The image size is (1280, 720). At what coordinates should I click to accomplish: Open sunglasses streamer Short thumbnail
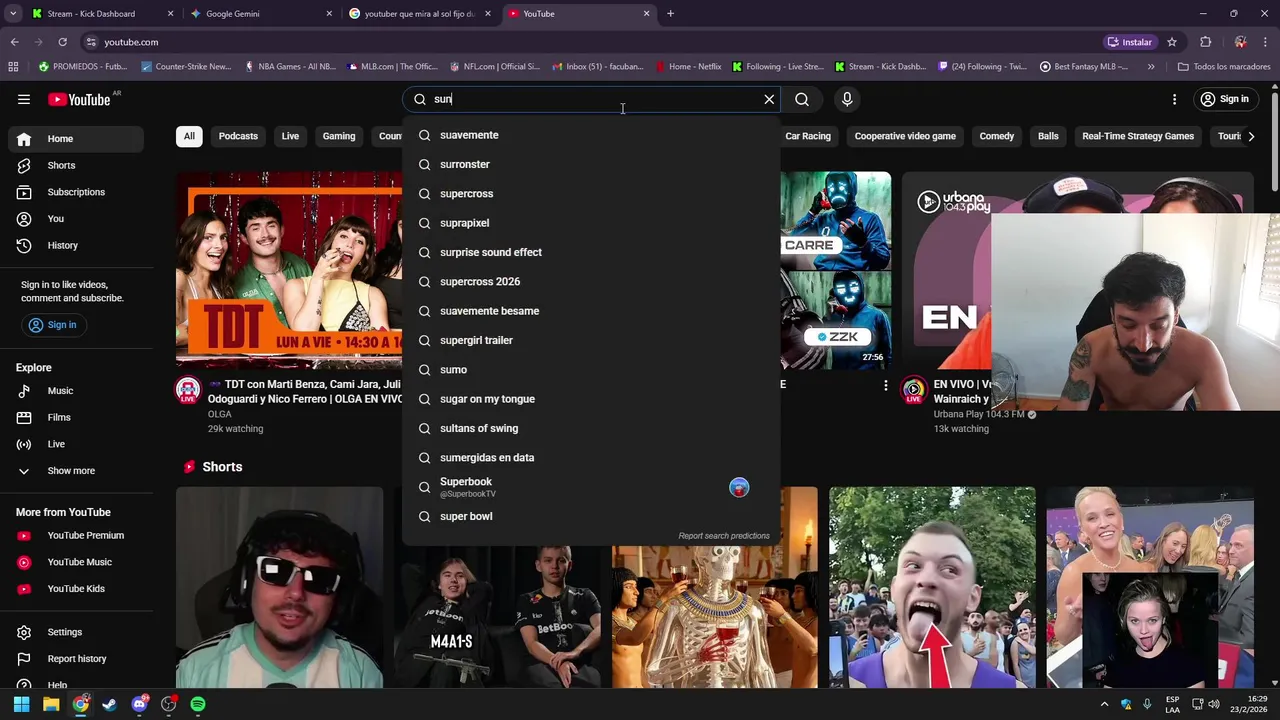[279, 588]
